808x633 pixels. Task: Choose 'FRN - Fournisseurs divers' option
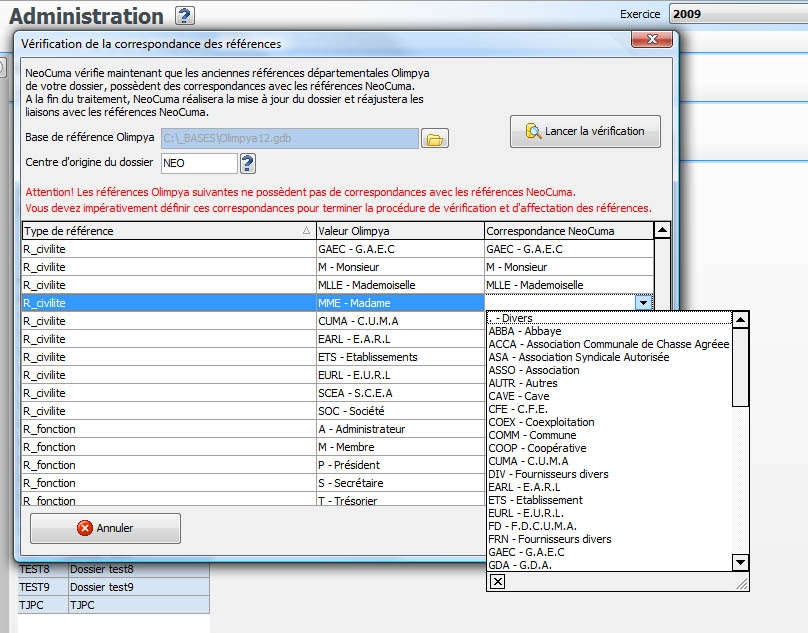coord(609,539)
